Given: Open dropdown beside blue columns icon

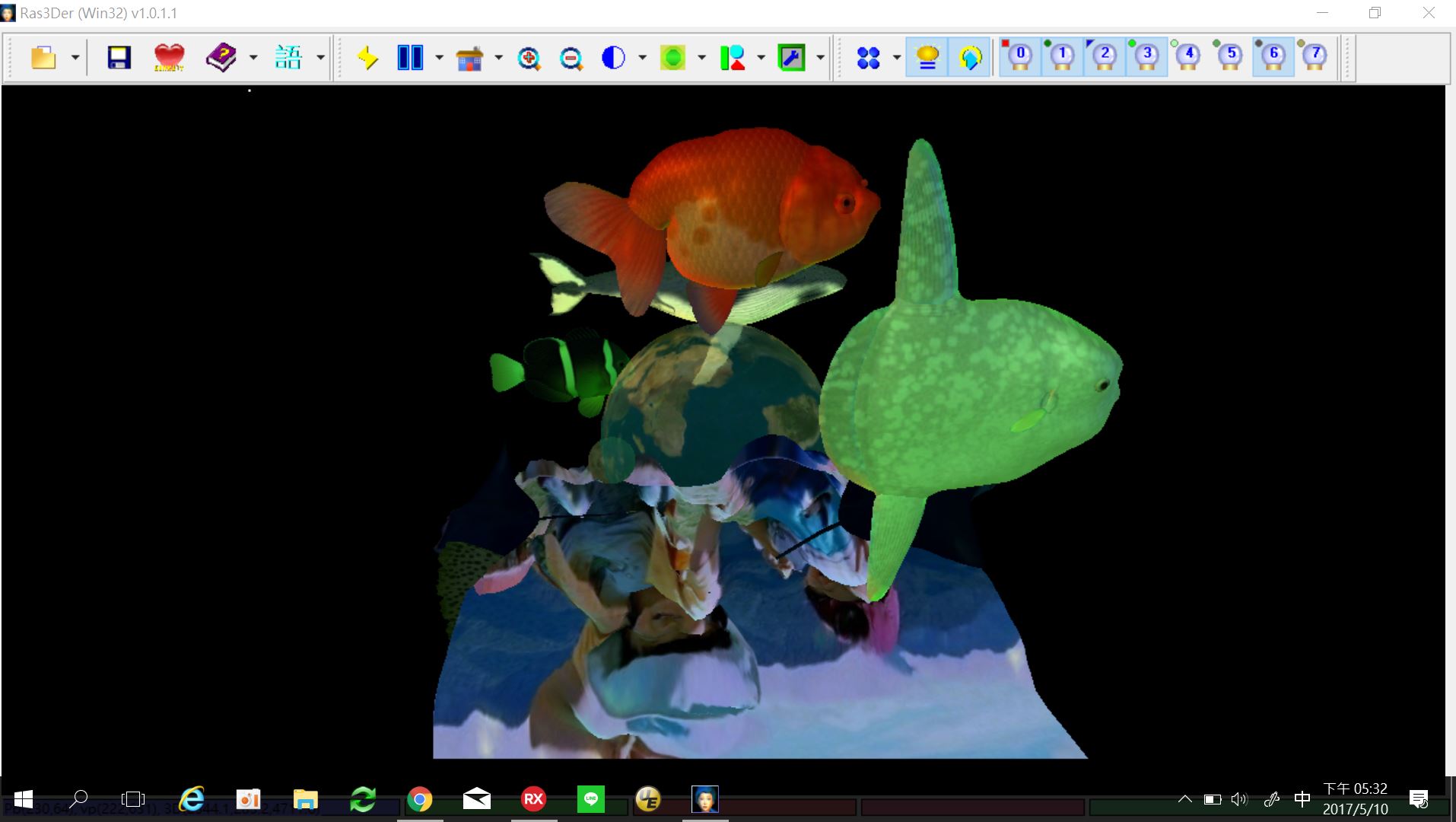Looking at the screenshot, I should (439, 58).
